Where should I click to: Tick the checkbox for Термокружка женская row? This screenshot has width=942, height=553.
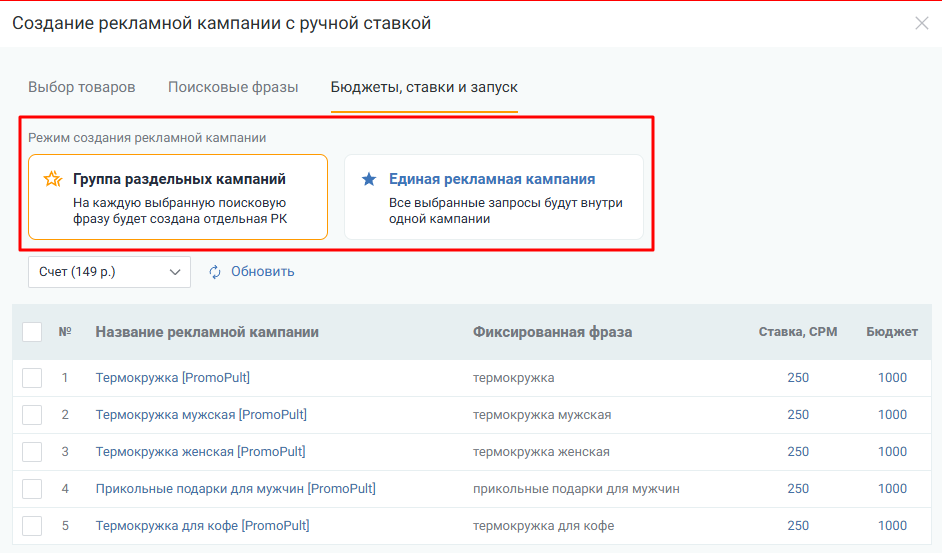[32, 452]
